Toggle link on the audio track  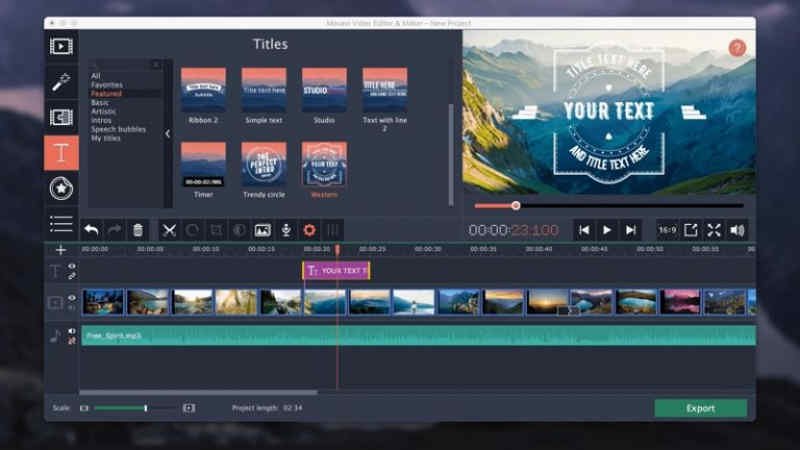pyautogui.click(x=72, y=340)
